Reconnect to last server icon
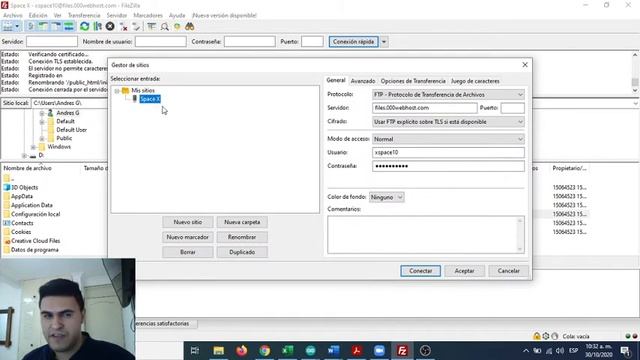Image resolution: width=640 pixels, height=360 pixels. point(136,27)
